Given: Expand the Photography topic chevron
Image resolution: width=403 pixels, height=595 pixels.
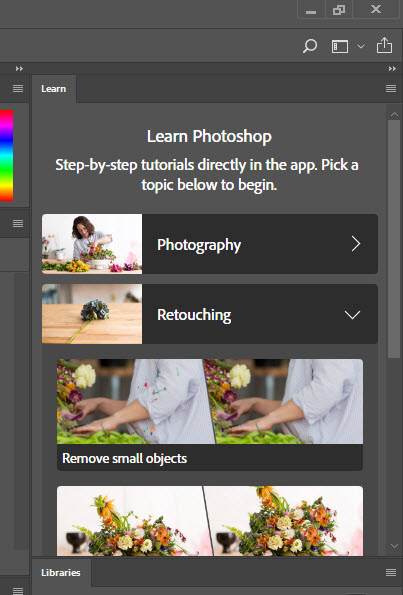Looking at the screenshot, I should point(356,244).
